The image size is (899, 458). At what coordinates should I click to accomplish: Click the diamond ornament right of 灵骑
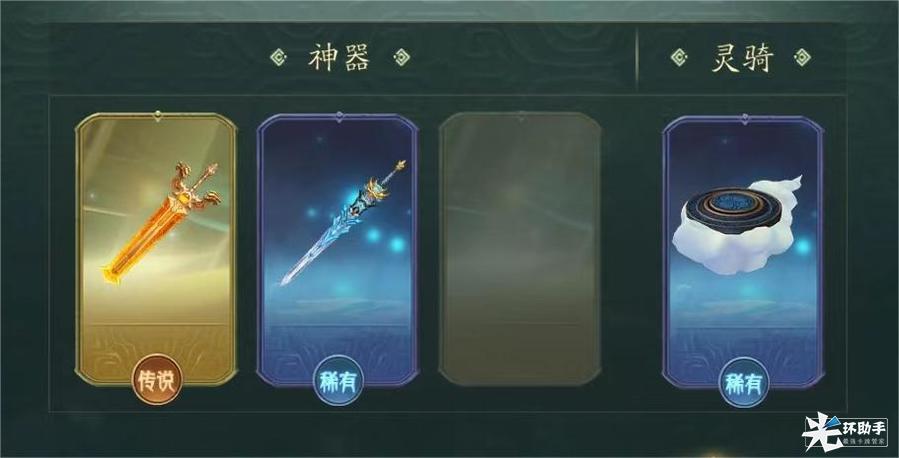coord(802,57)
